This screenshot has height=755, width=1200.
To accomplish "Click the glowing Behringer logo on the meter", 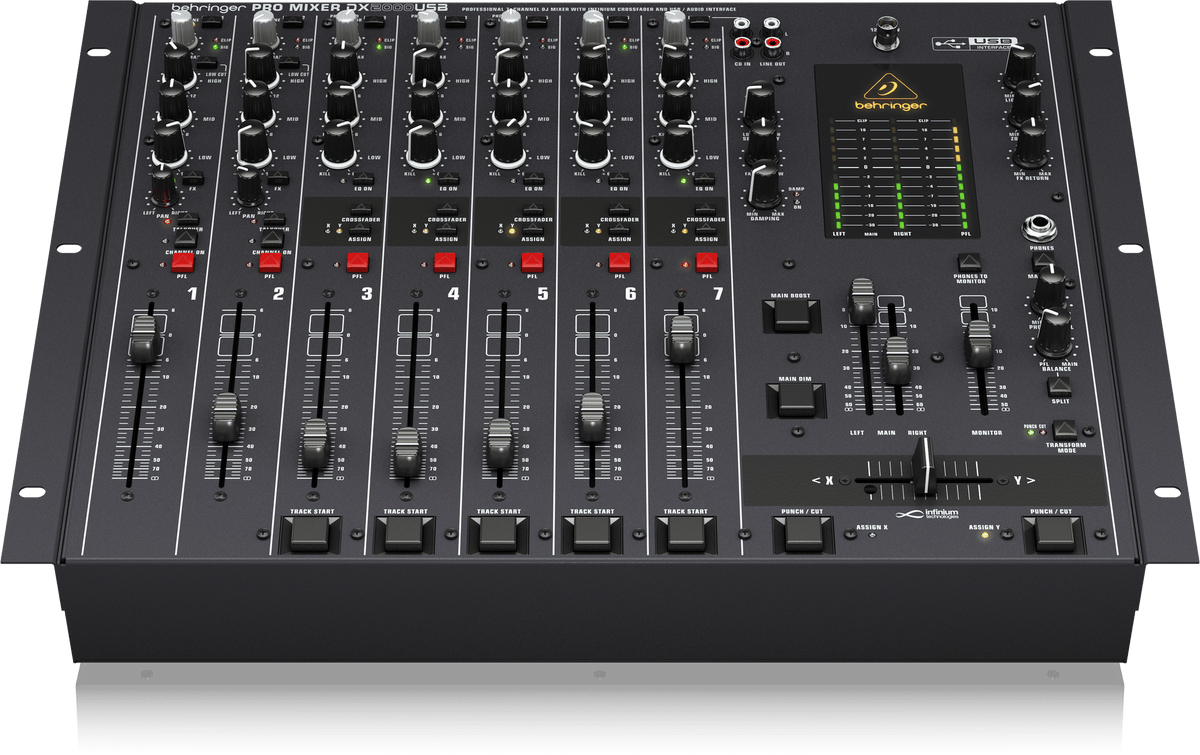I will (888, 90).
